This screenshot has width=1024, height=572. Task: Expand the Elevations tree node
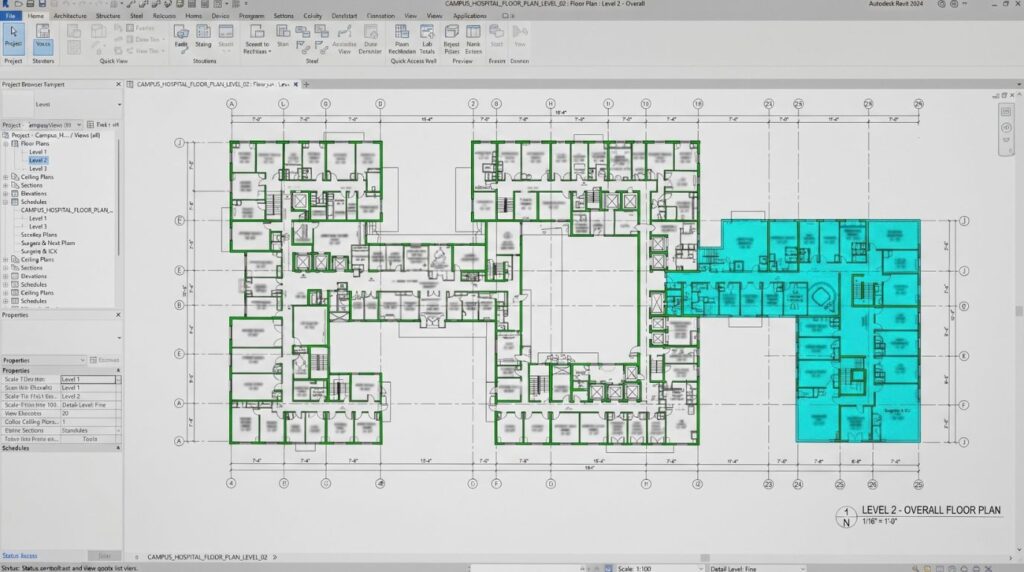coord(6,194)
